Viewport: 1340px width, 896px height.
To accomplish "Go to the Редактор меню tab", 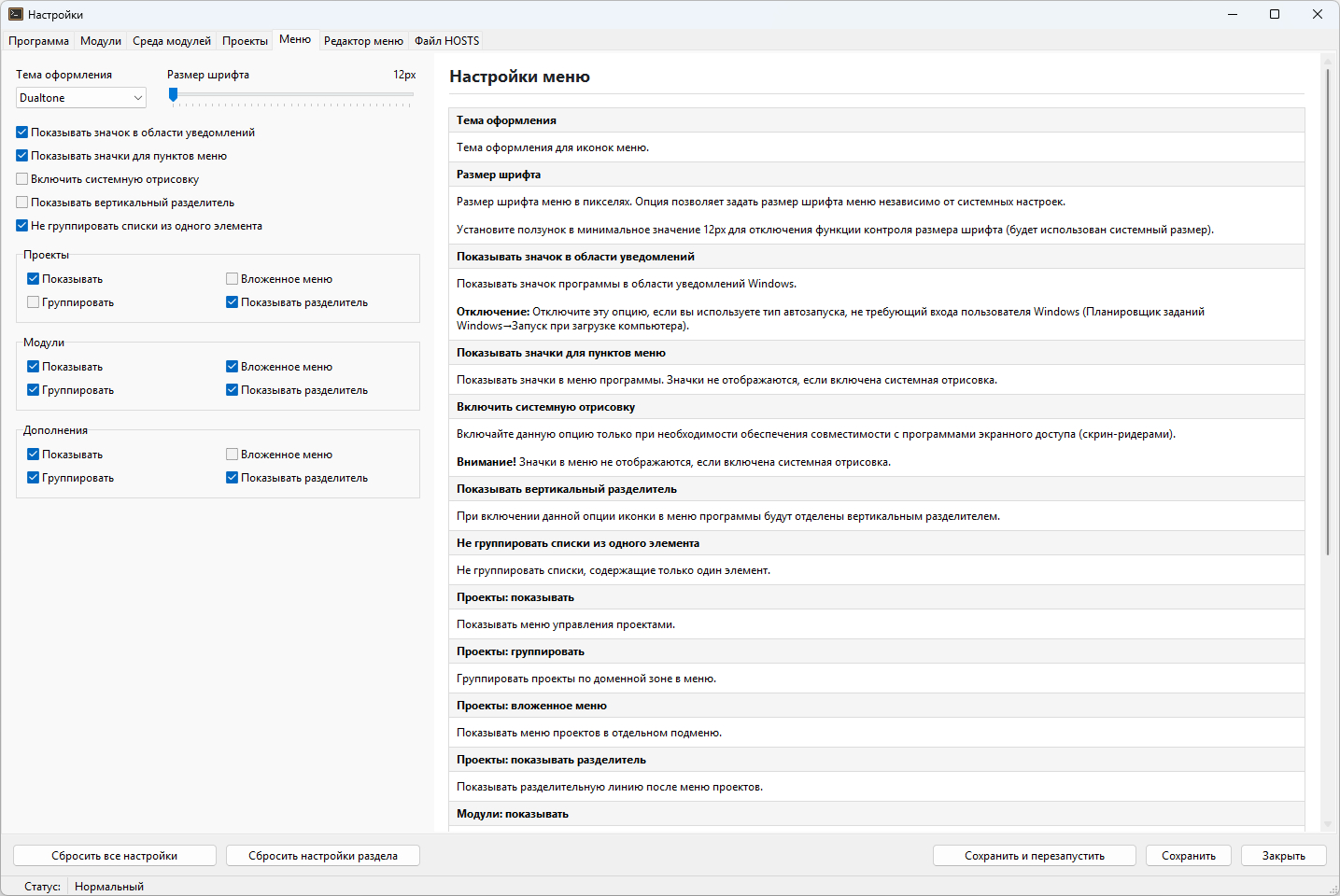I will (x=363, y=41).
